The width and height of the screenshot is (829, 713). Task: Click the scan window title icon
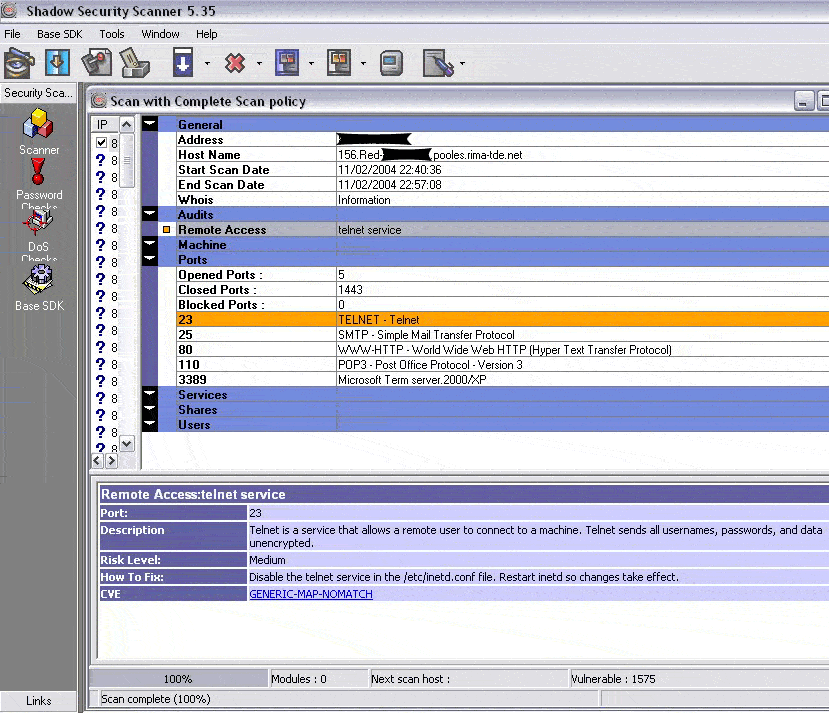pos(98,100)
